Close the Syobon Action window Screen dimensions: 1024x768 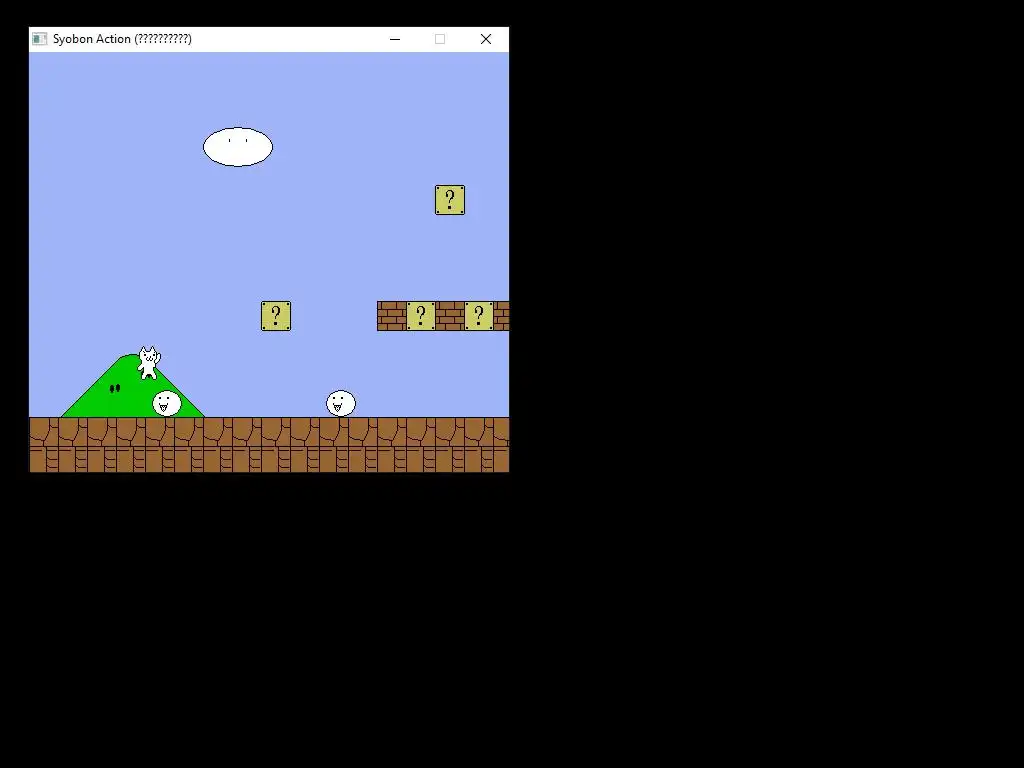point(486,39)
